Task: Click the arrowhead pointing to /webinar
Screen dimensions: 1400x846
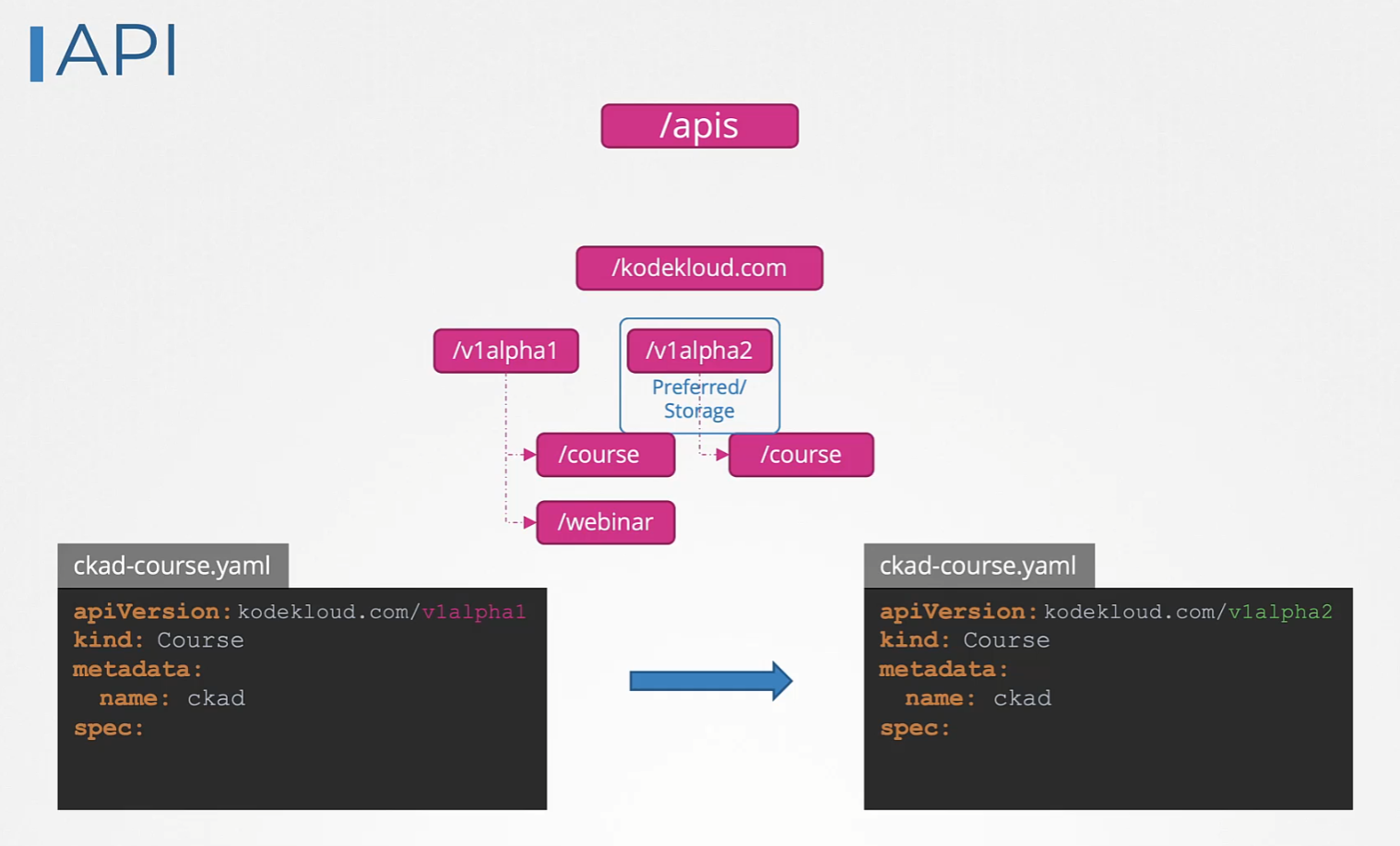Action: (x=529, y=523)
